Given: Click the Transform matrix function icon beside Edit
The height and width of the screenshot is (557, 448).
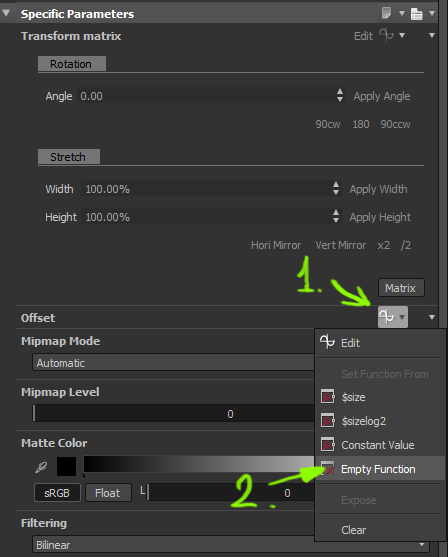Looking at the screenshot, I should coord(386,35).
